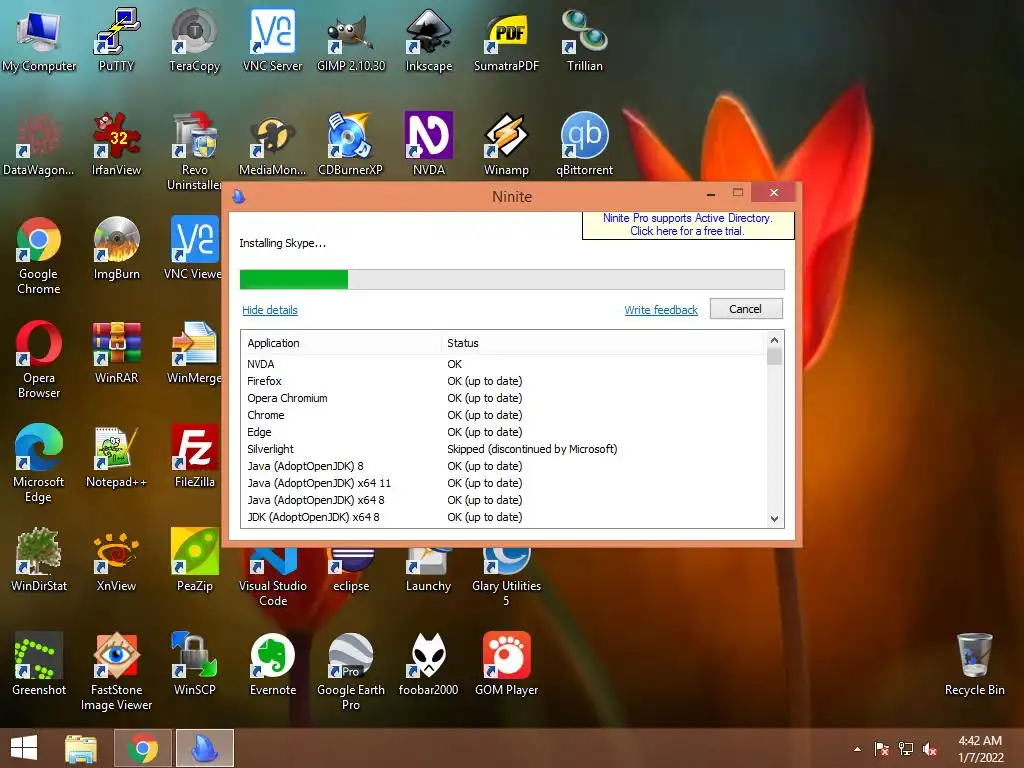Image resolution: width=1024 pixels, height=768 pixels.
Task: Open Revo Uninstaller desktop icon
Action: [x=194, y=151]
